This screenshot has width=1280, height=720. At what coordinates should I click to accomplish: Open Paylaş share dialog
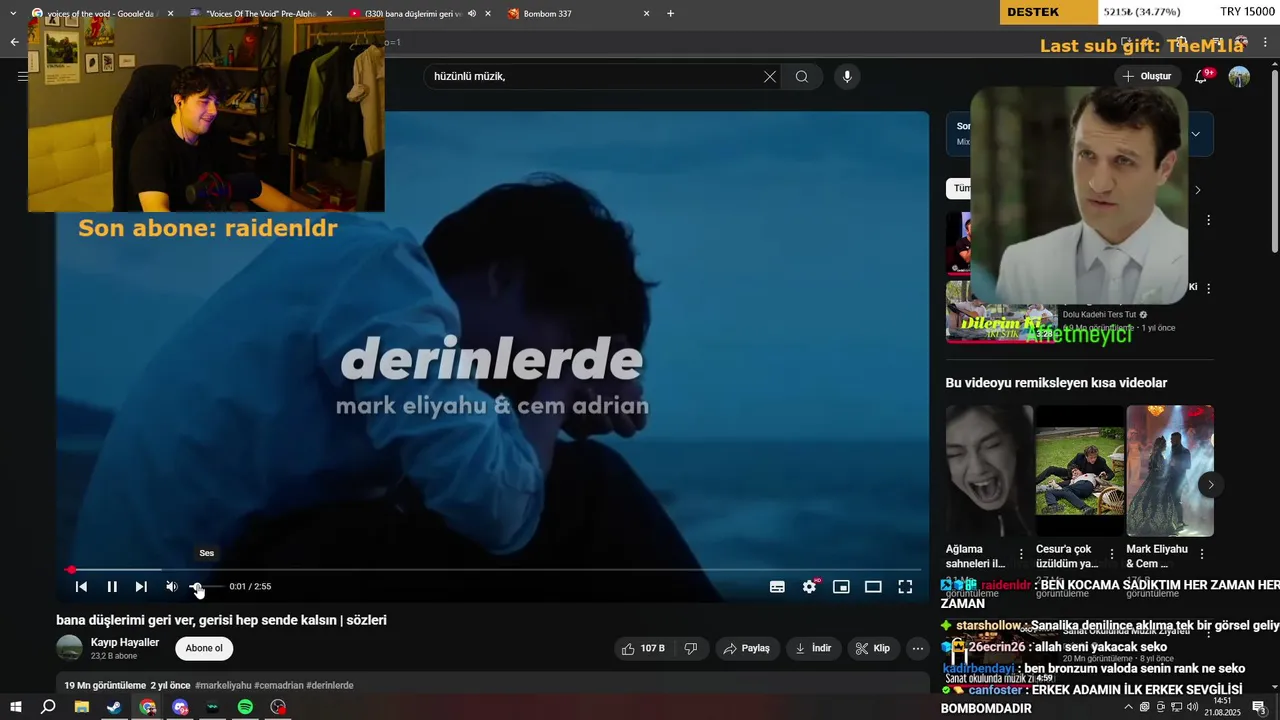[x=746, y=648]
